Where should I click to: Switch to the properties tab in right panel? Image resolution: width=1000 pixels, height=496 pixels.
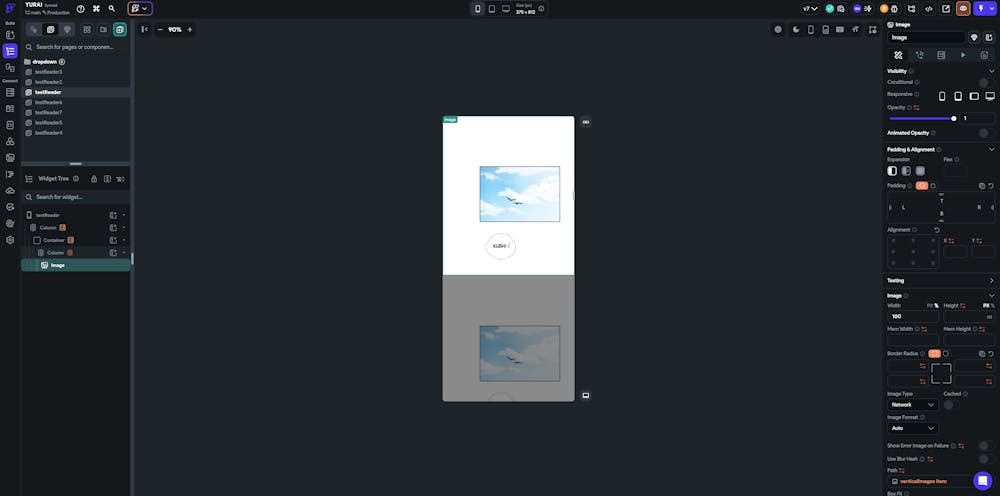pos(898,55)
